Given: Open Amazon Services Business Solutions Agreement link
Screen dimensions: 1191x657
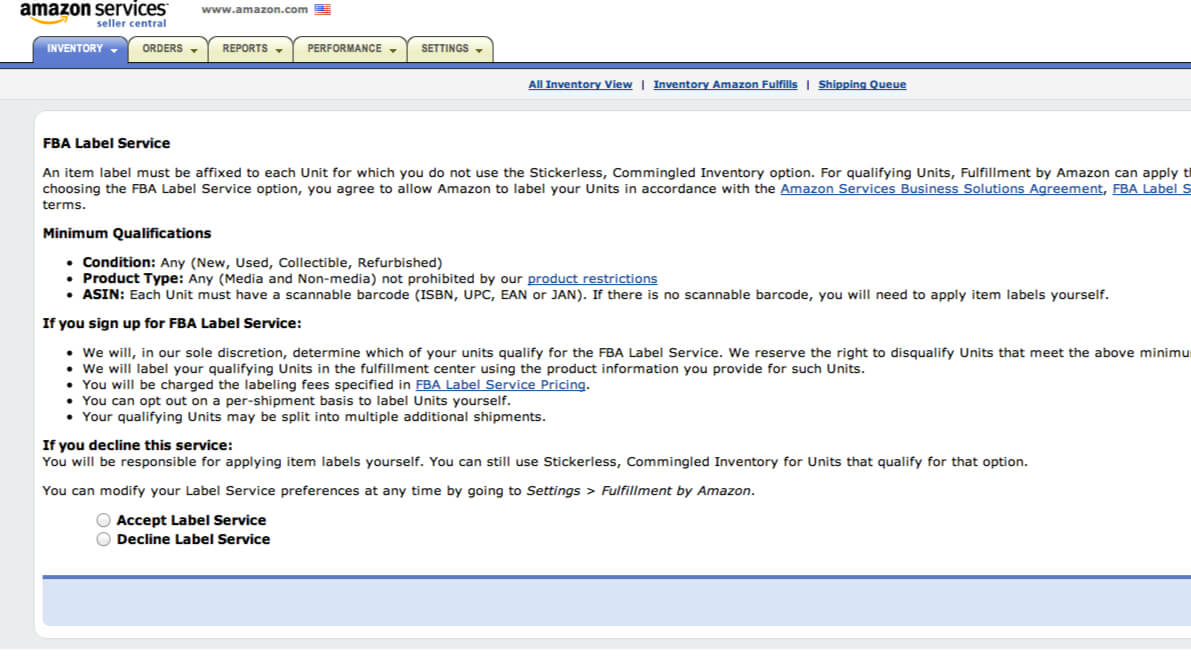Looking at the screenshot, I should [941, 189].
